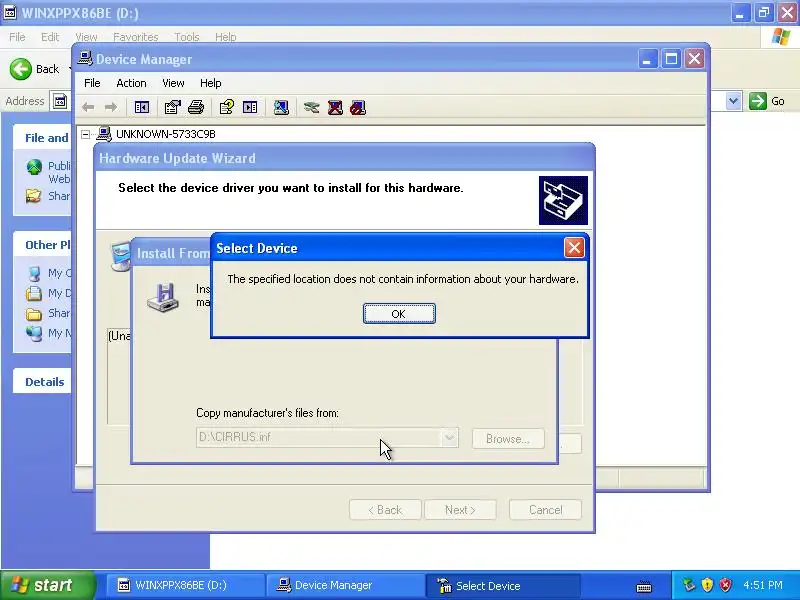Click the Print toolbar icon
800x600 pixels.
196,107
